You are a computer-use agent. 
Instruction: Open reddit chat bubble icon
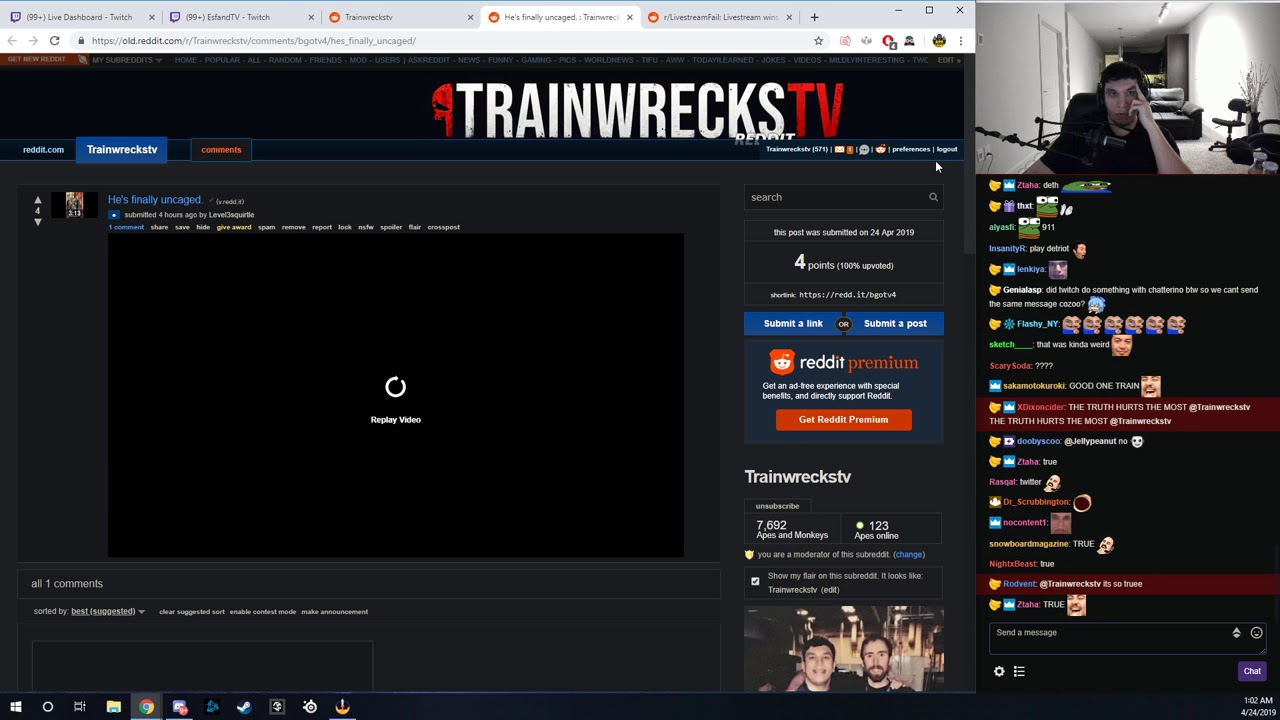click(x=864, y=149)
